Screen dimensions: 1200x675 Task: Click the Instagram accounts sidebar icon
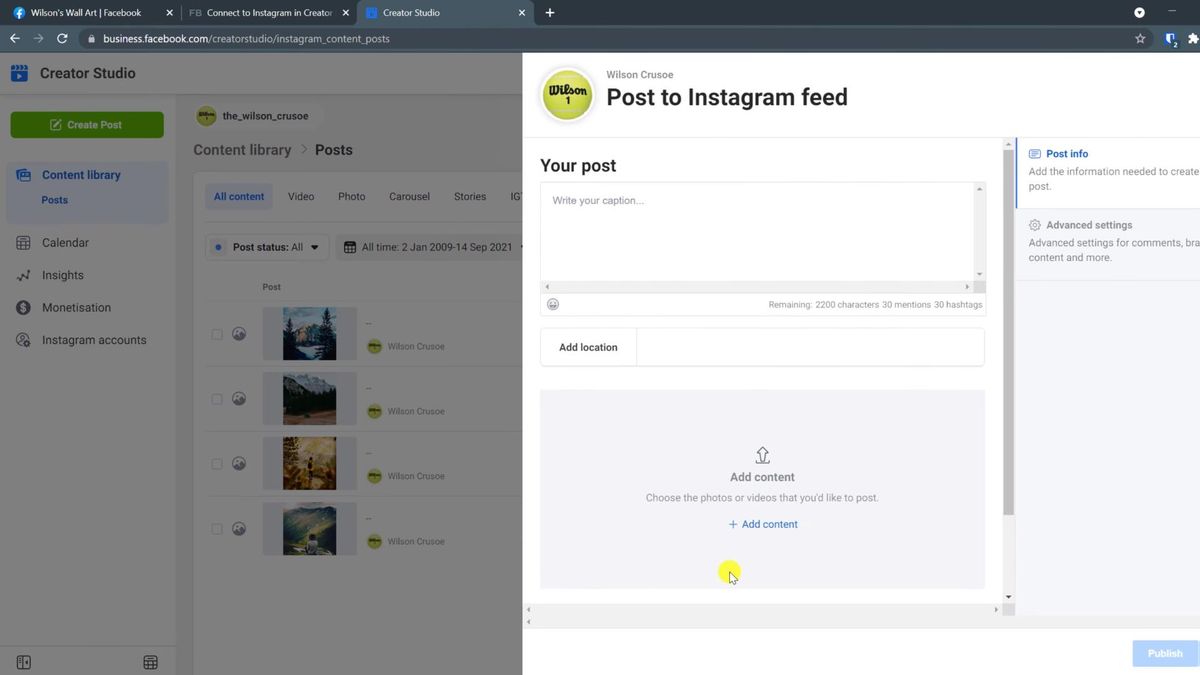pos(23,340)
